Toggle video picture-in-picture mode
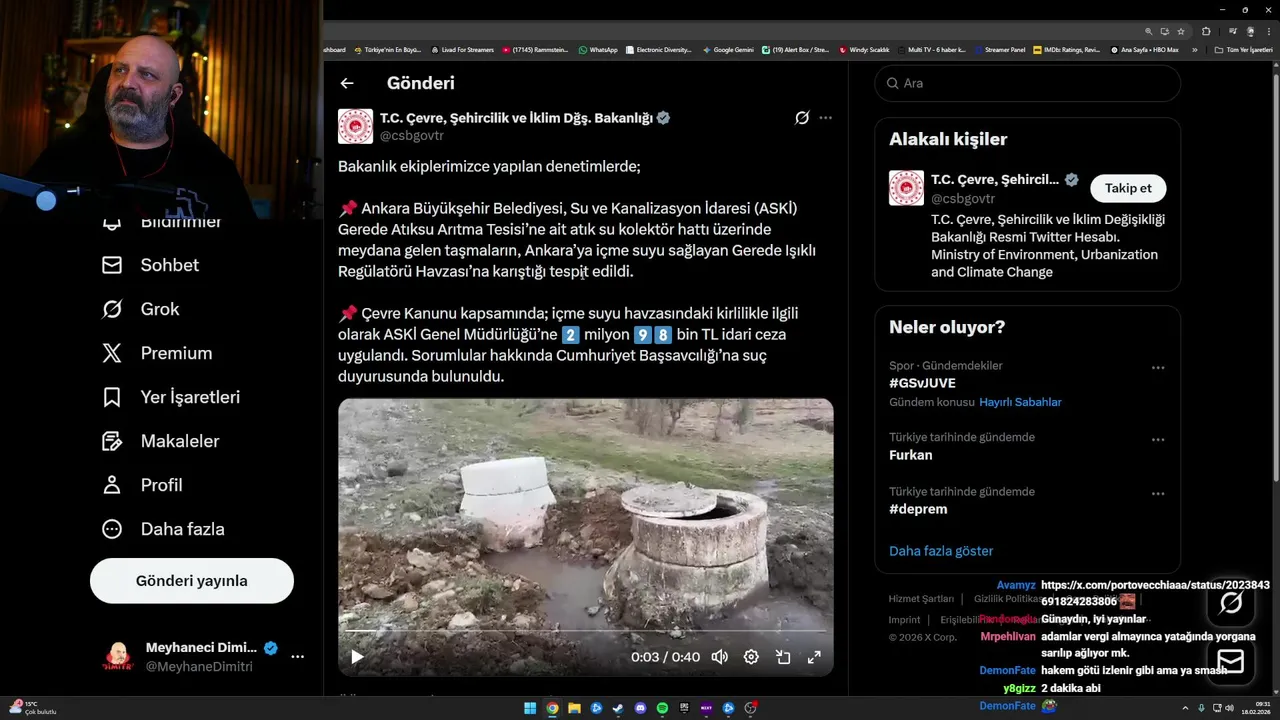This screenshot has width=1280, height=720. (783, 657)
